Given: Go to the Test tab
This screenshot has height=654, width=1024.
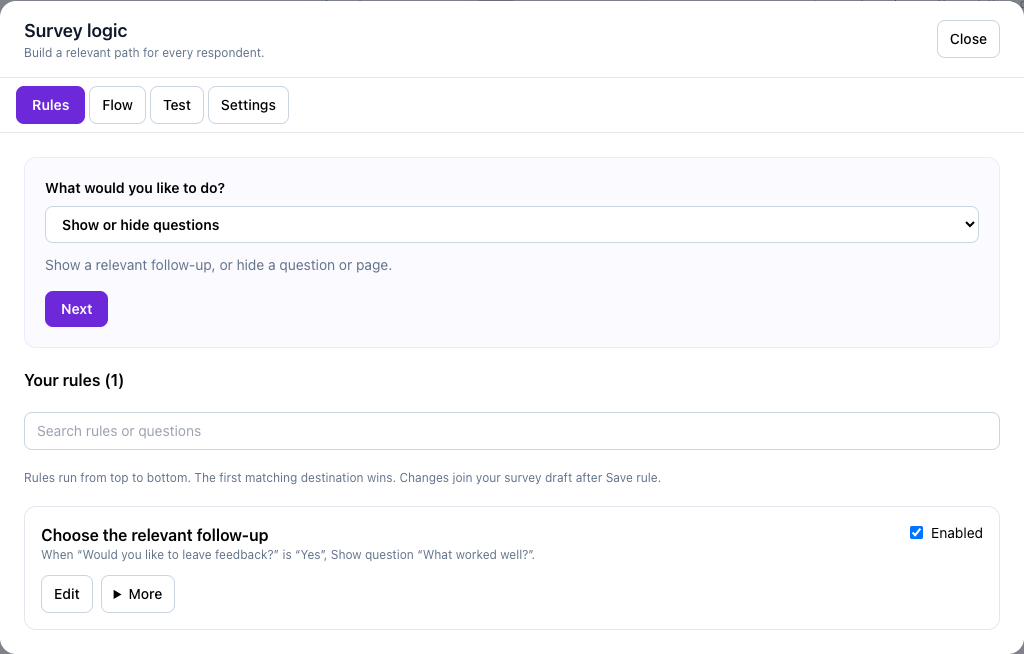Looking at the screenshot, I should pyautogui.click(x=177, y=105).
